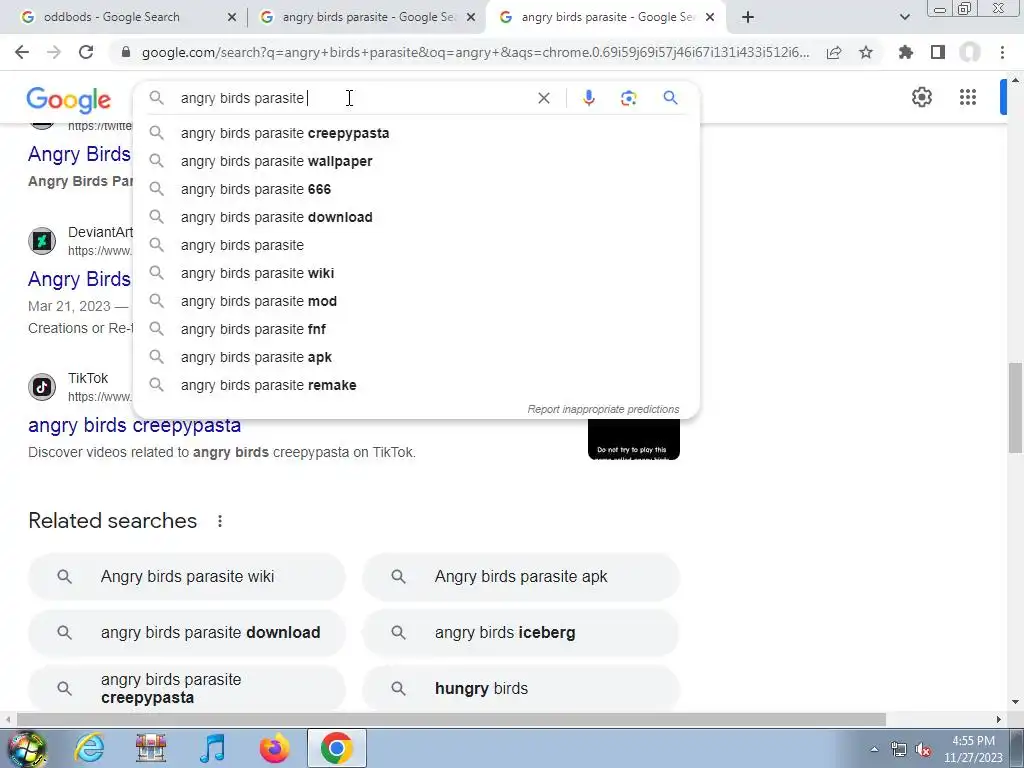The height and width of the screenshot is (768, 1024).
Task: Choose plain angry birds parasite suggestion
Action: click(416, 246)
